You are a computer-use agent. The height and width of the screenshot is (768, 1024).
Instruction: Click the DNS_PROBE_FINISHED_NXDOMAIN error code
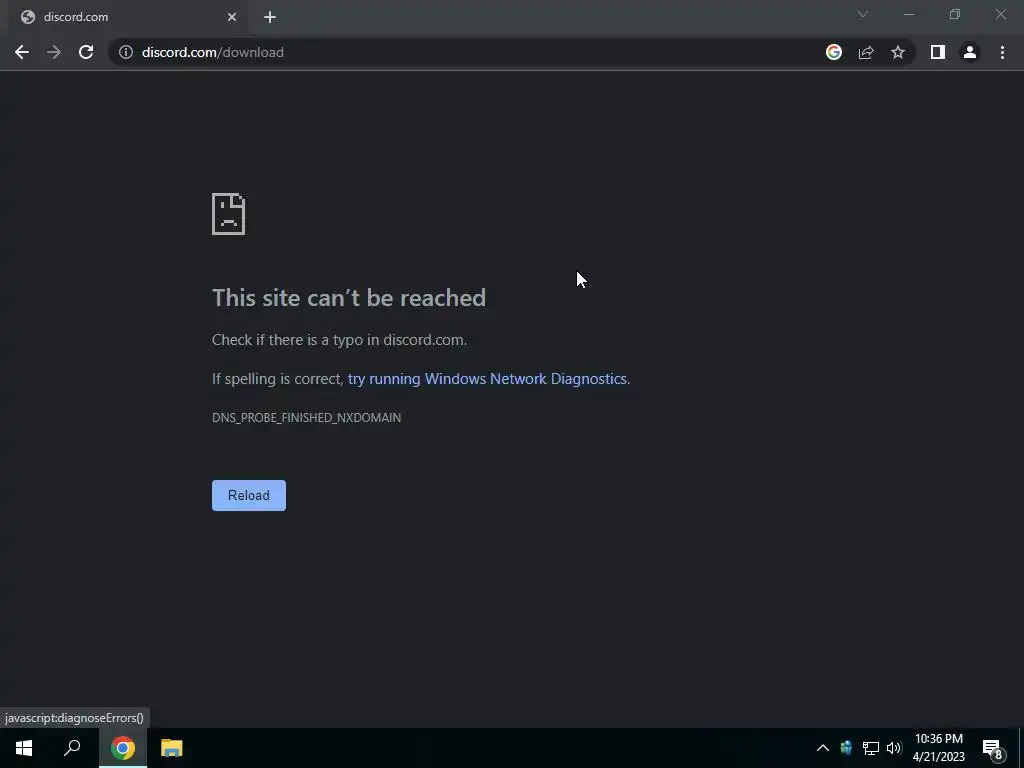306,417
